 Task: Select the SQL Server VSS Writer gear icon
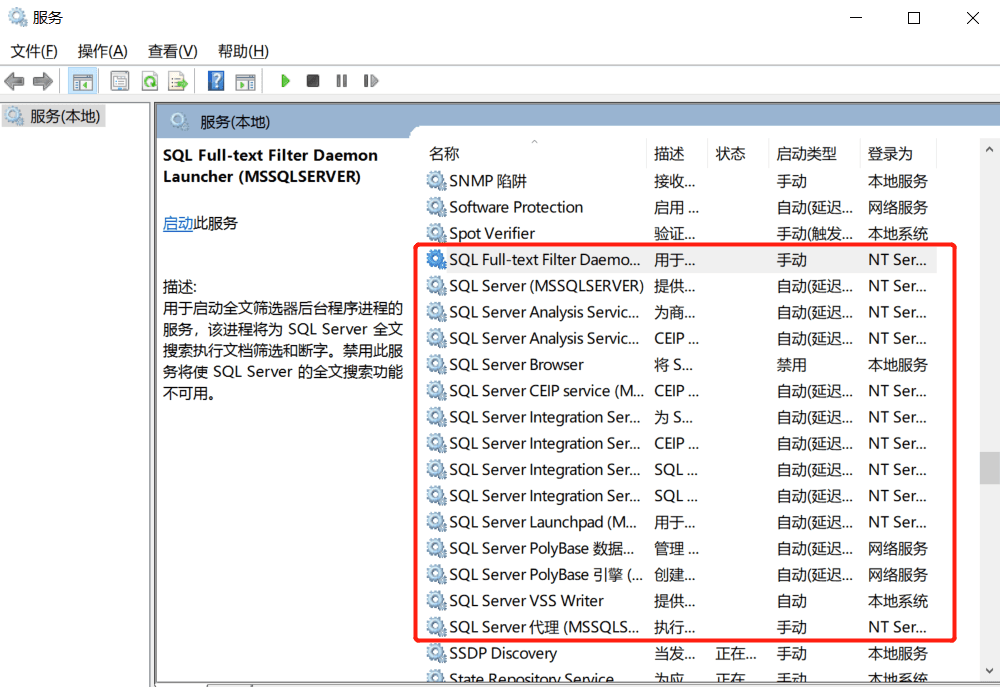(436, 601)
